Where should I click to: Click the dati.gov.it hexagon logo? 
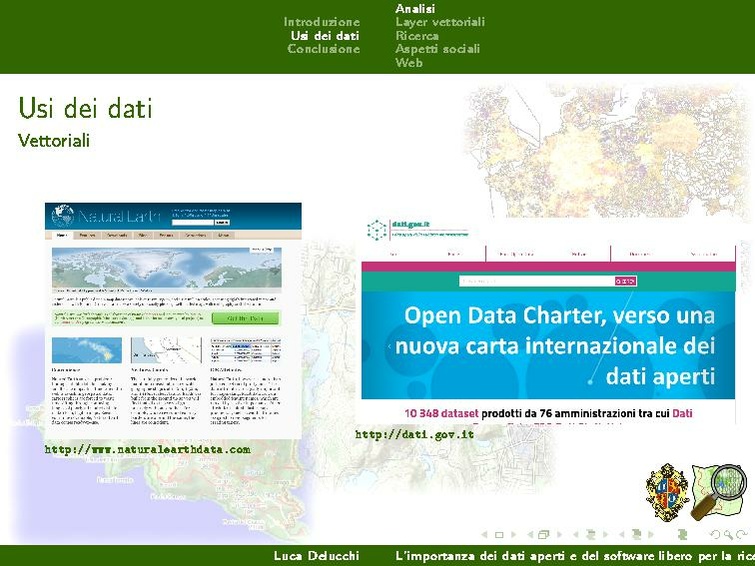377,230
